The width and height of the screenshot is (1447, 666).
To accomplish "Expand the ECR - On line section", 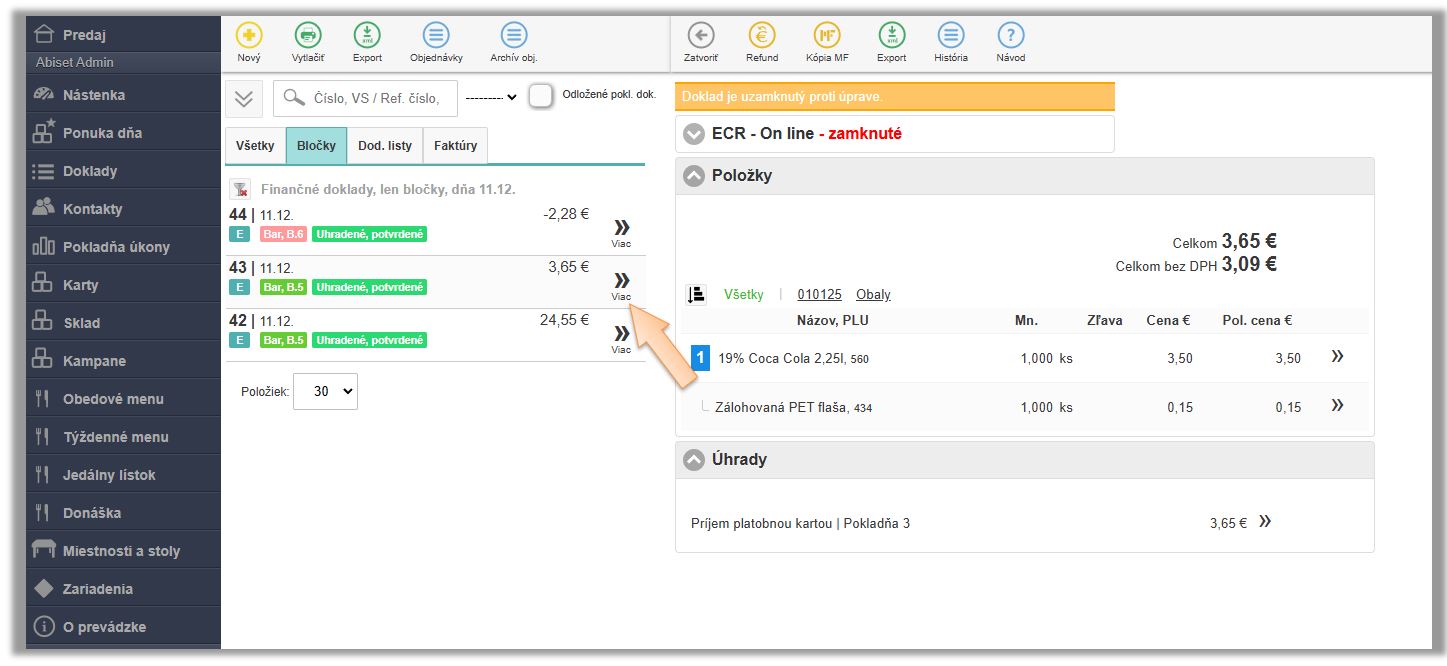I will pos(694,134).
